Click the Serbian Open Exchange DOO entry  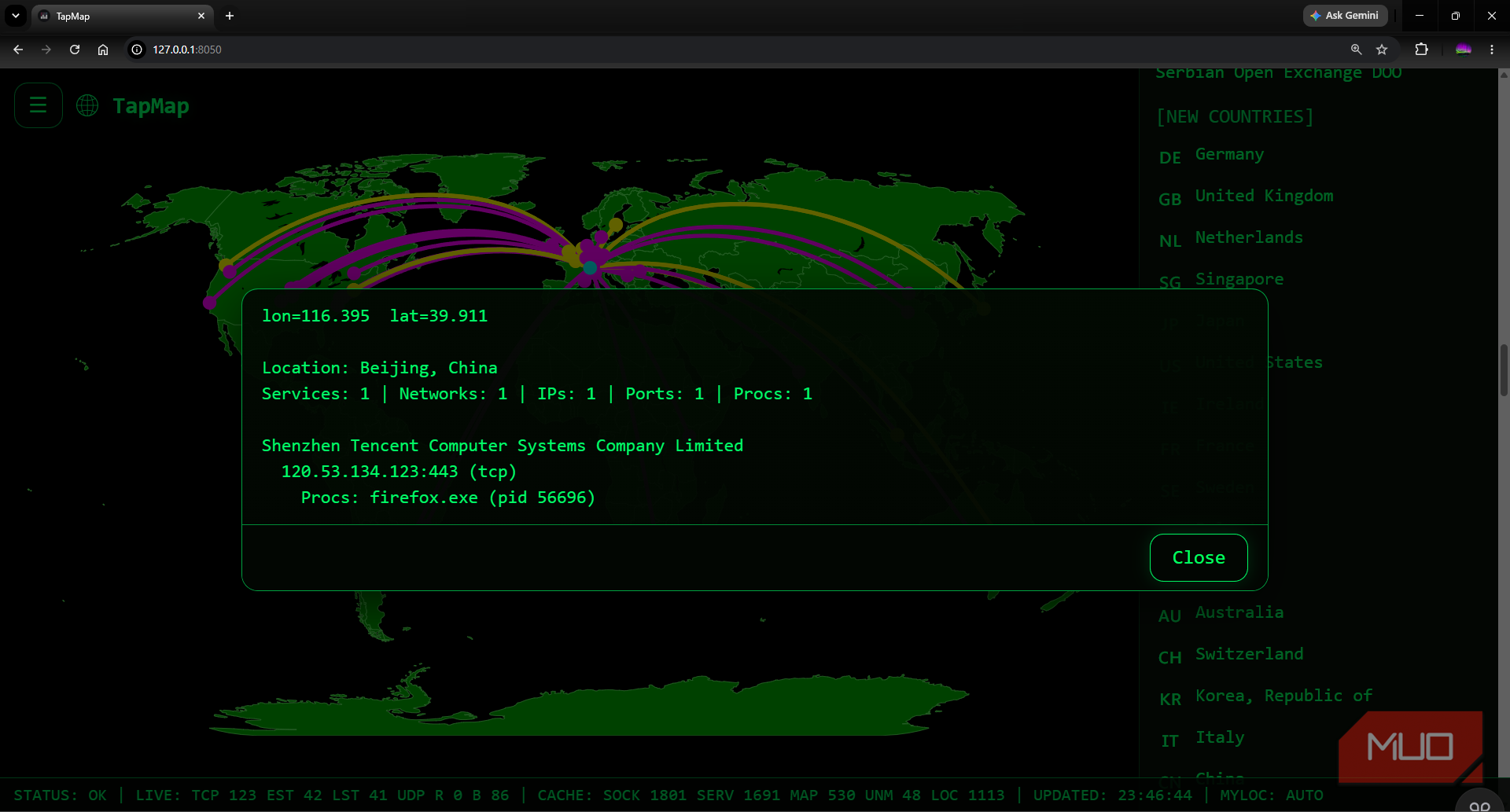coord(1278,73)
